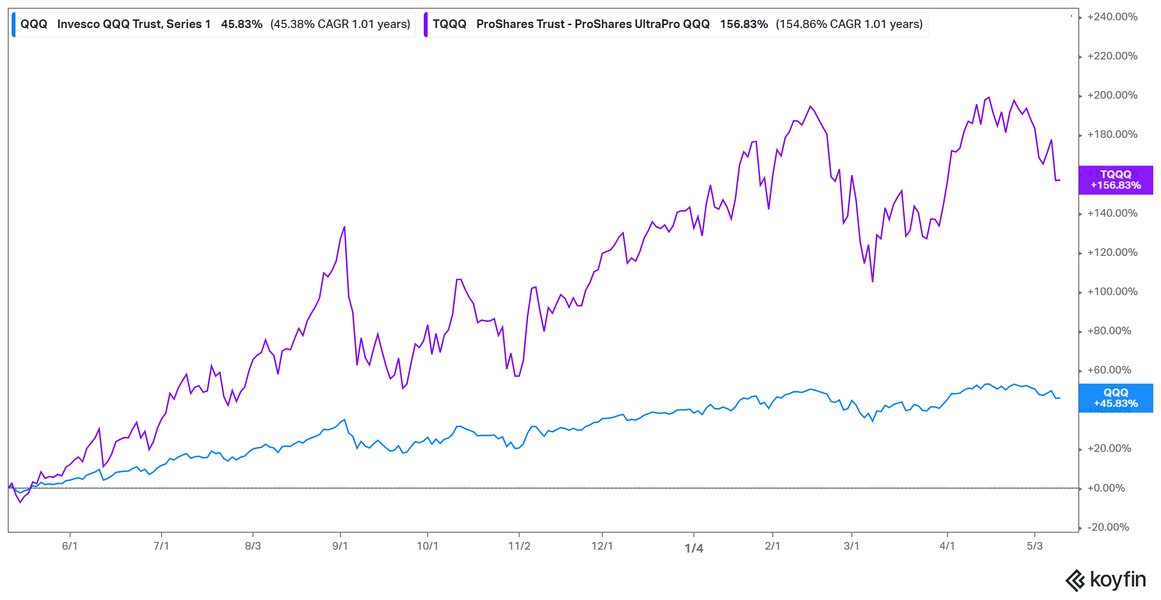Click the +100.00% axis label
Viewport: 1161px width, 600px height.
(x=1112, y=292)
